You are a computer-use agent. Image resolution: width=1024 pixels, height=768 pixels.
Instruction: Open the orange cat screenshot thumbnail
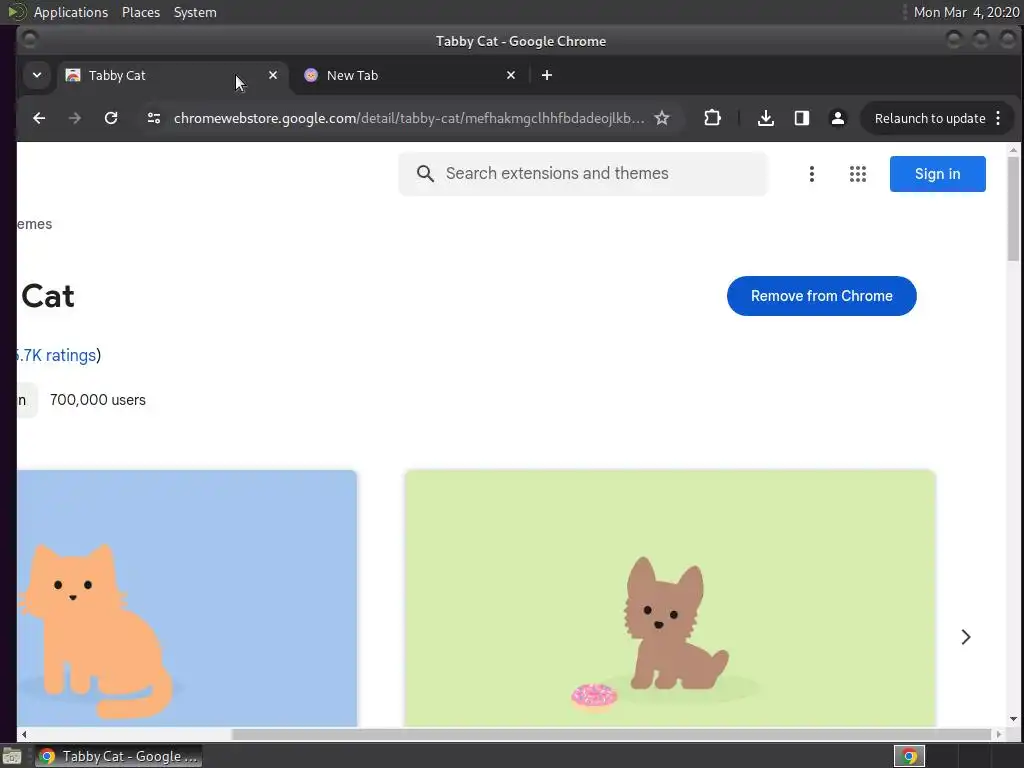[x=187, y=598]
